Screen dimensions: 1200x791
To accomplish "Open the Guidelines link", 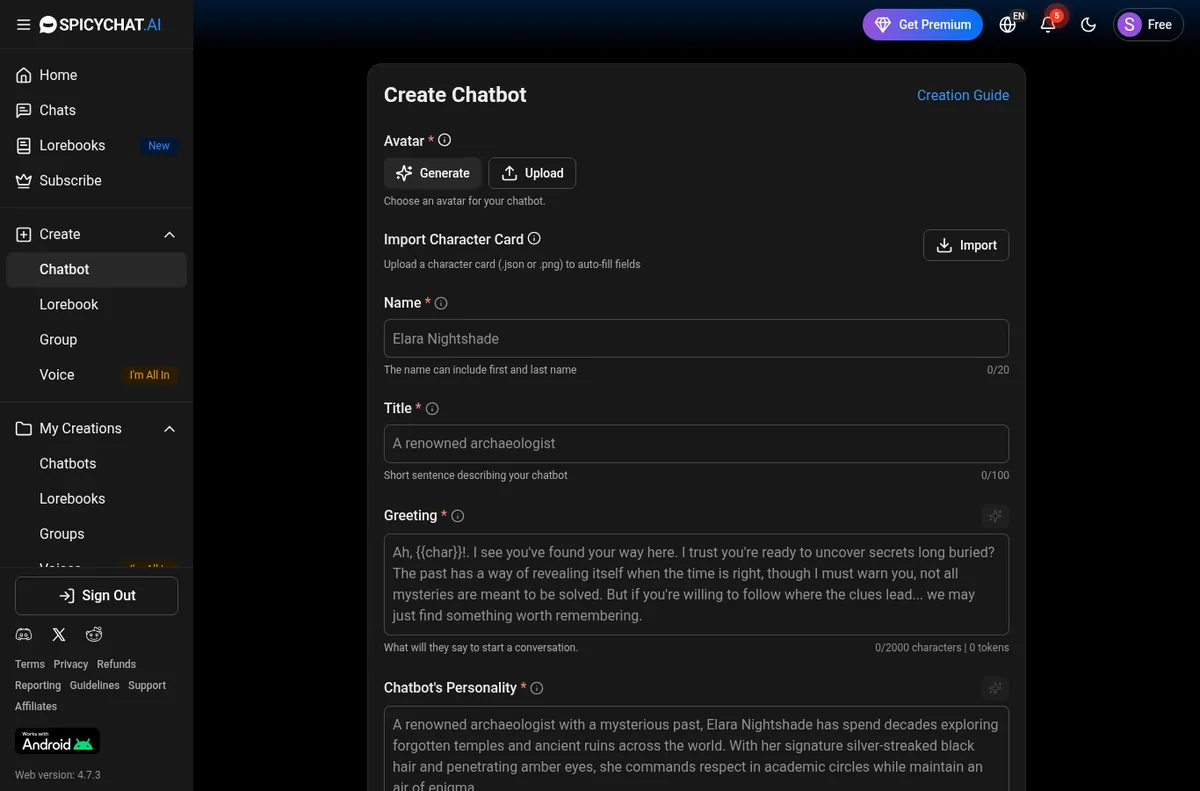I will click(x=94, y=685).
